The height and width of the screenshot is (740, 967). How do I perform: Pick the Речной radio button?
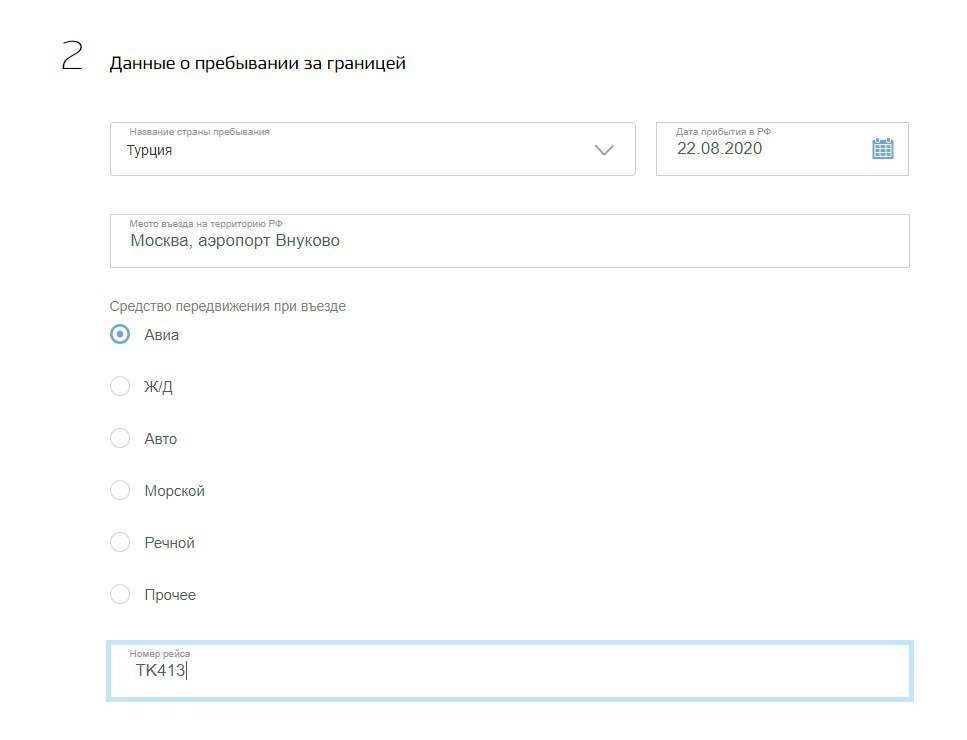(120, 543)
